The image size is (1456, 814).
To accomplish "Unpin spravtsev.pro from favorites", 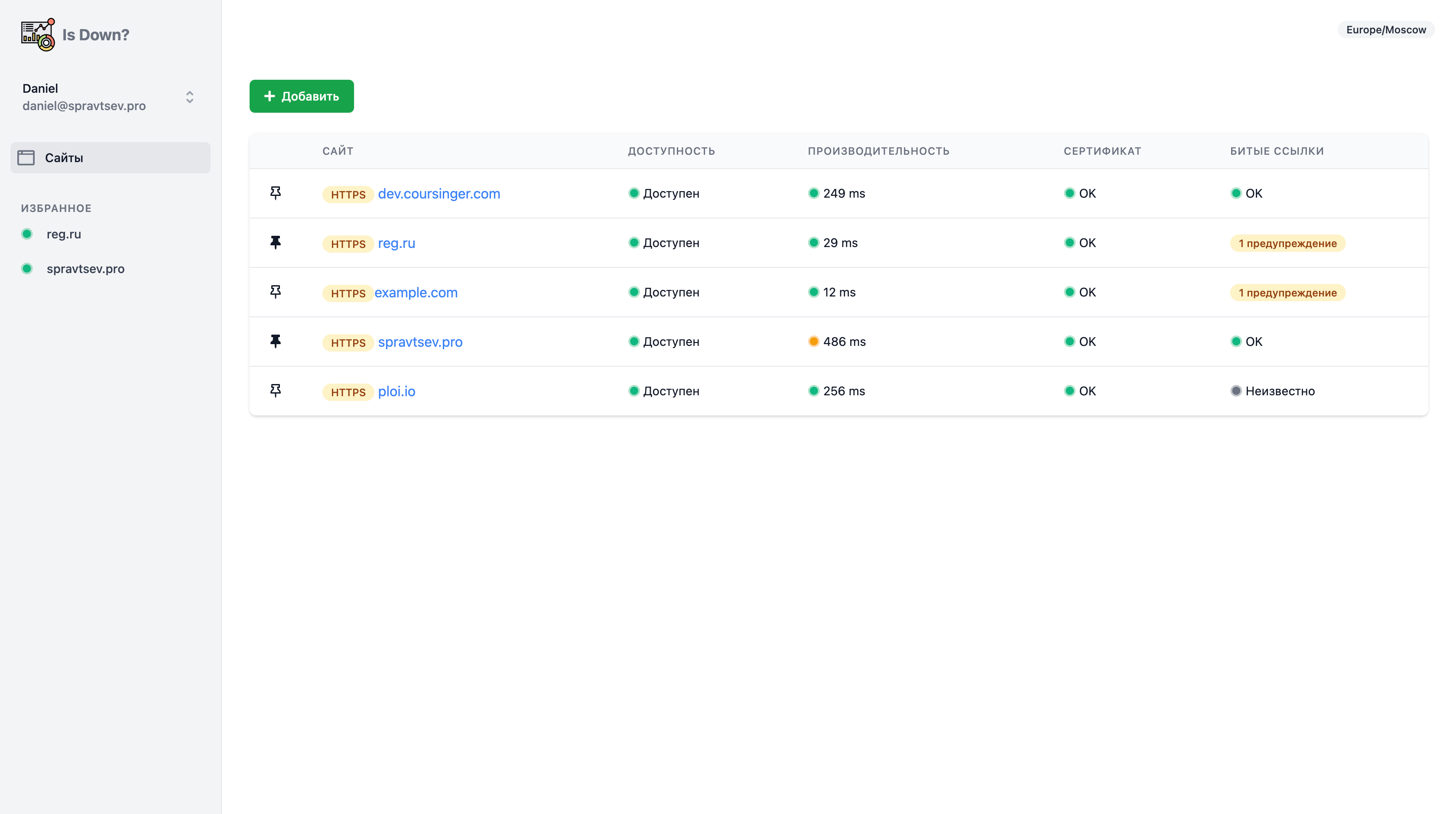I will pos(275,342).
